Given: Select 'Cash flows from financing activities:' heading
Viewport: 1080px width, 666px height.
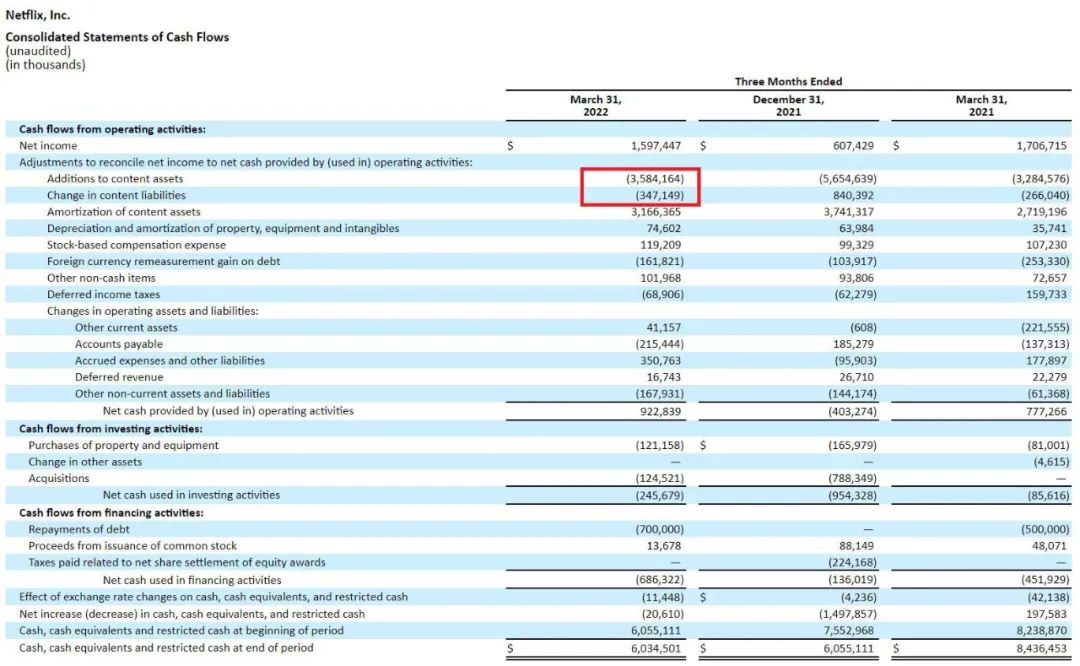Looking at the screenshot, I should pyautogui.click(x=112, y=513).
